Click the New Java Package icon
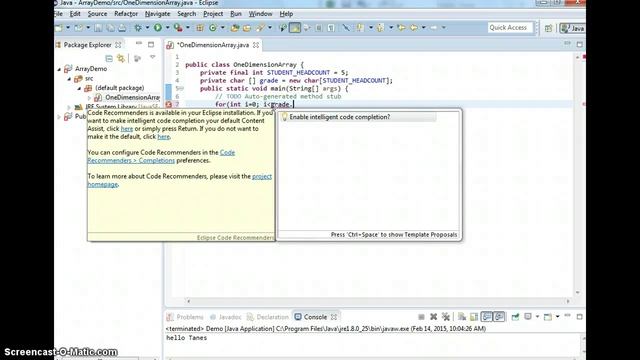Viewport: 640px width, 360px height. 200,28
